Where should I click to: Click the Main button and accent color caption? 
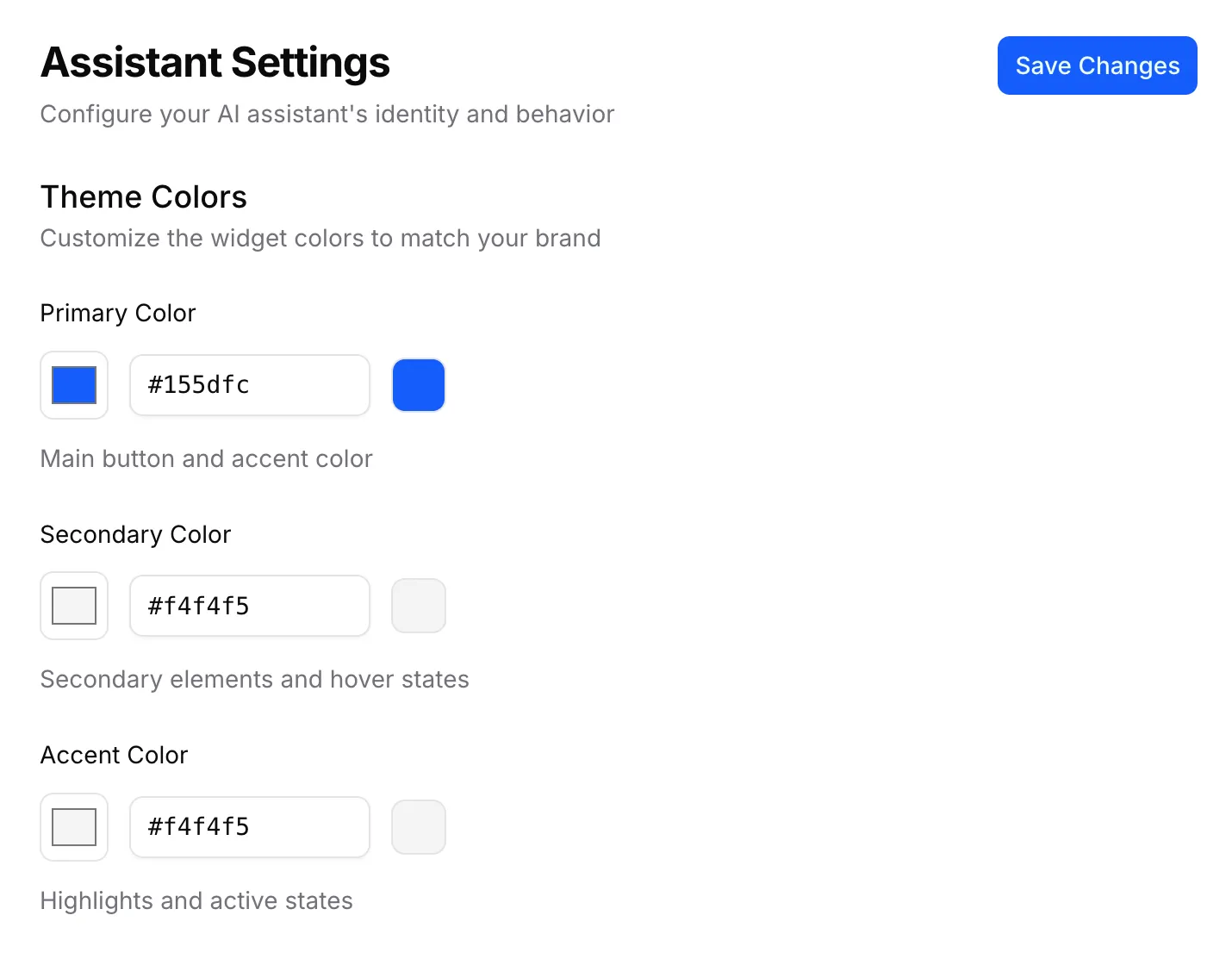[x=206, y=458]
